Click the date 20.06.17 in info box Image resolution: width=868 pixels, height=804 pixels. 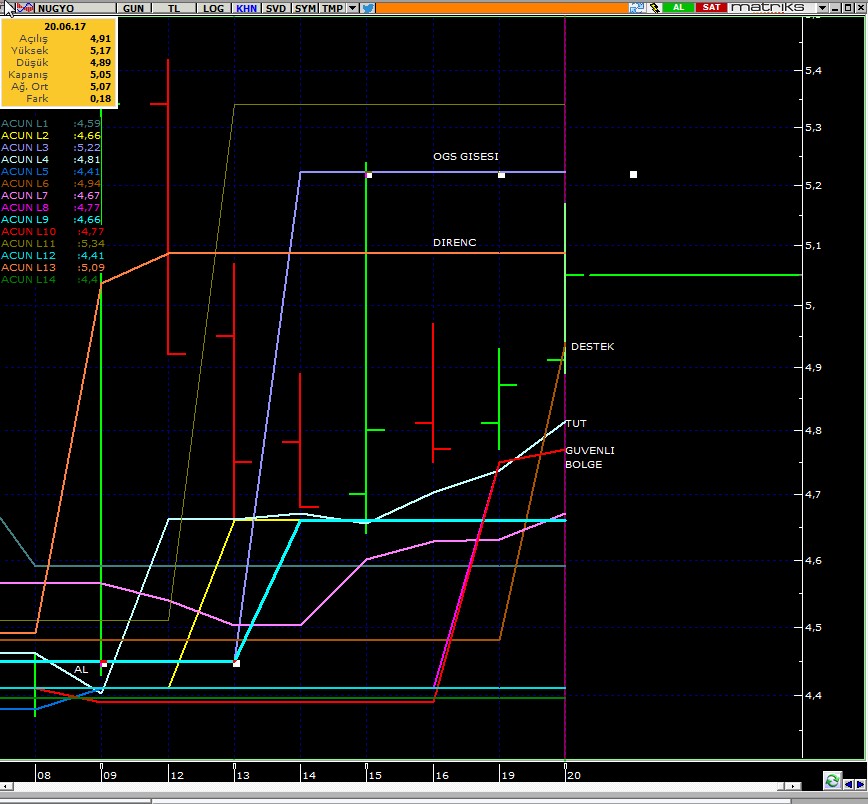[x=65, y=26]
